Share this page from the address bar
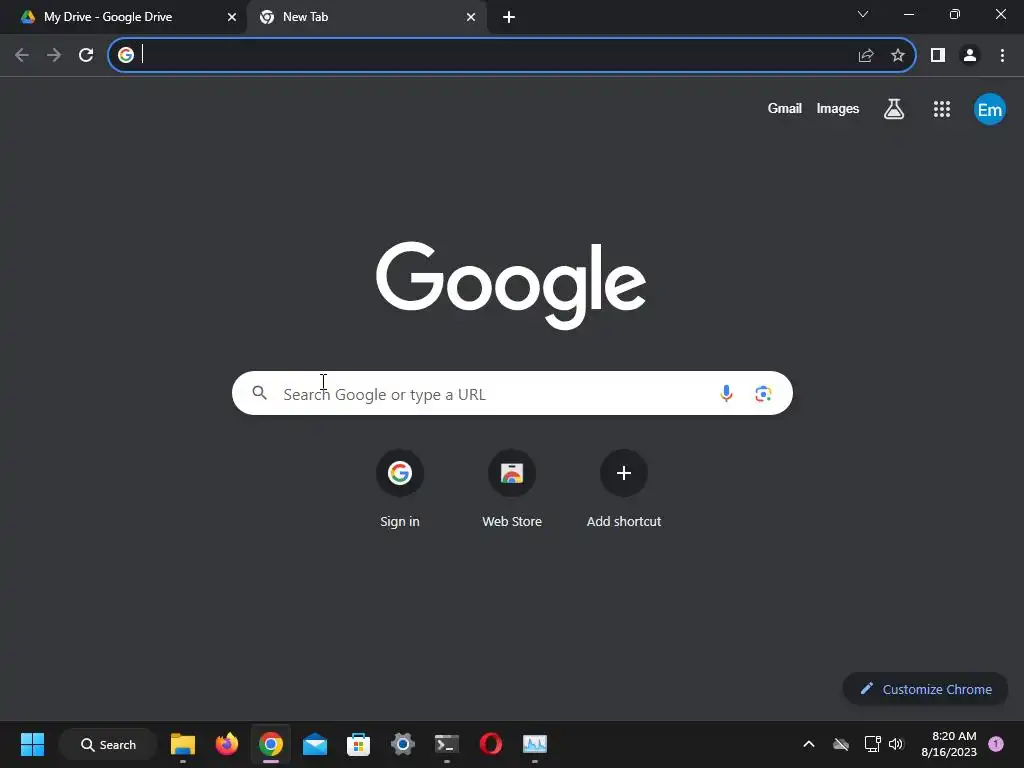Viewport: 1024px width, 768px height. coord(866,56)
